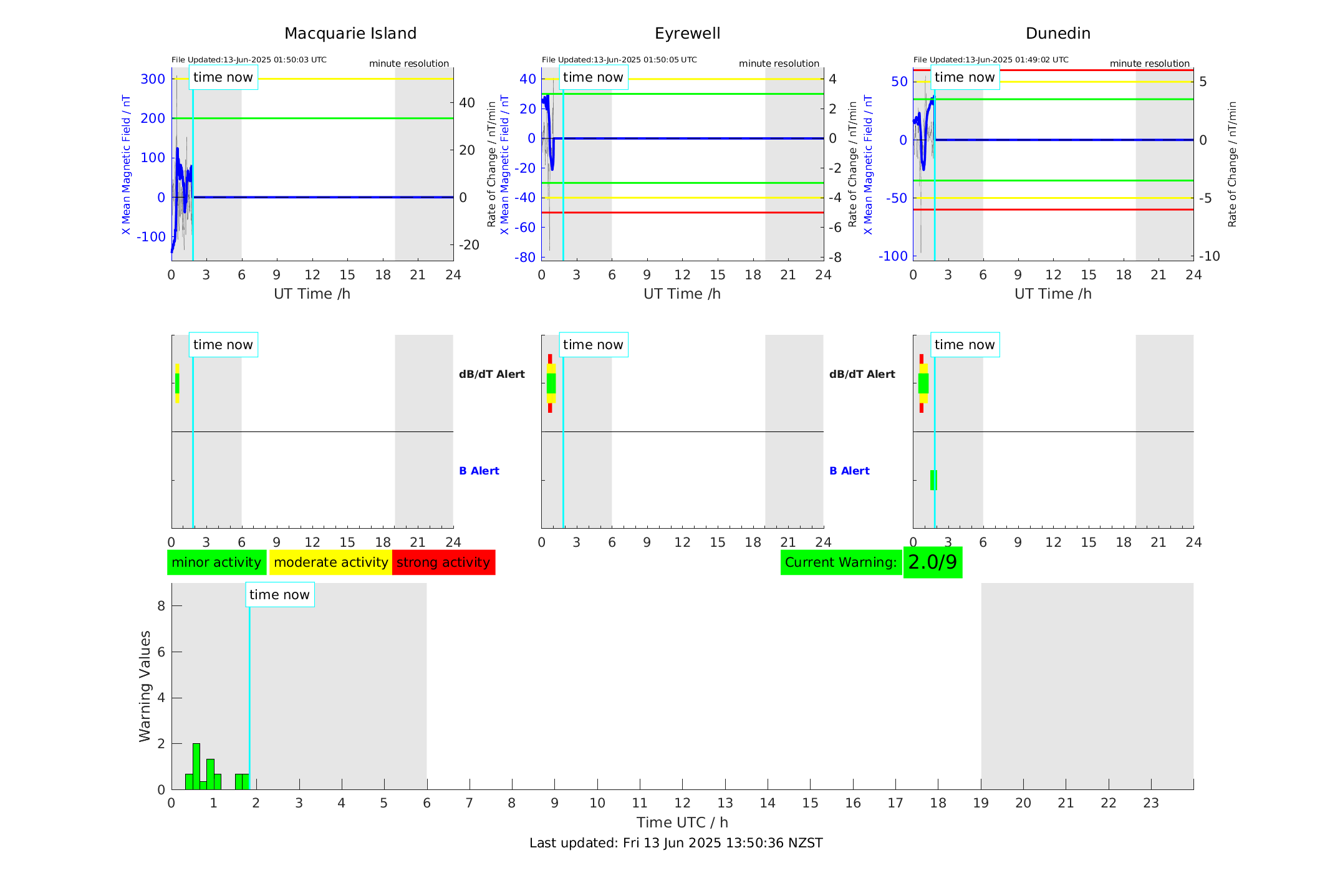This screenshot has width=1320, height=896.
Task: Click the Current Warning green label
Action: coord(841,562)
